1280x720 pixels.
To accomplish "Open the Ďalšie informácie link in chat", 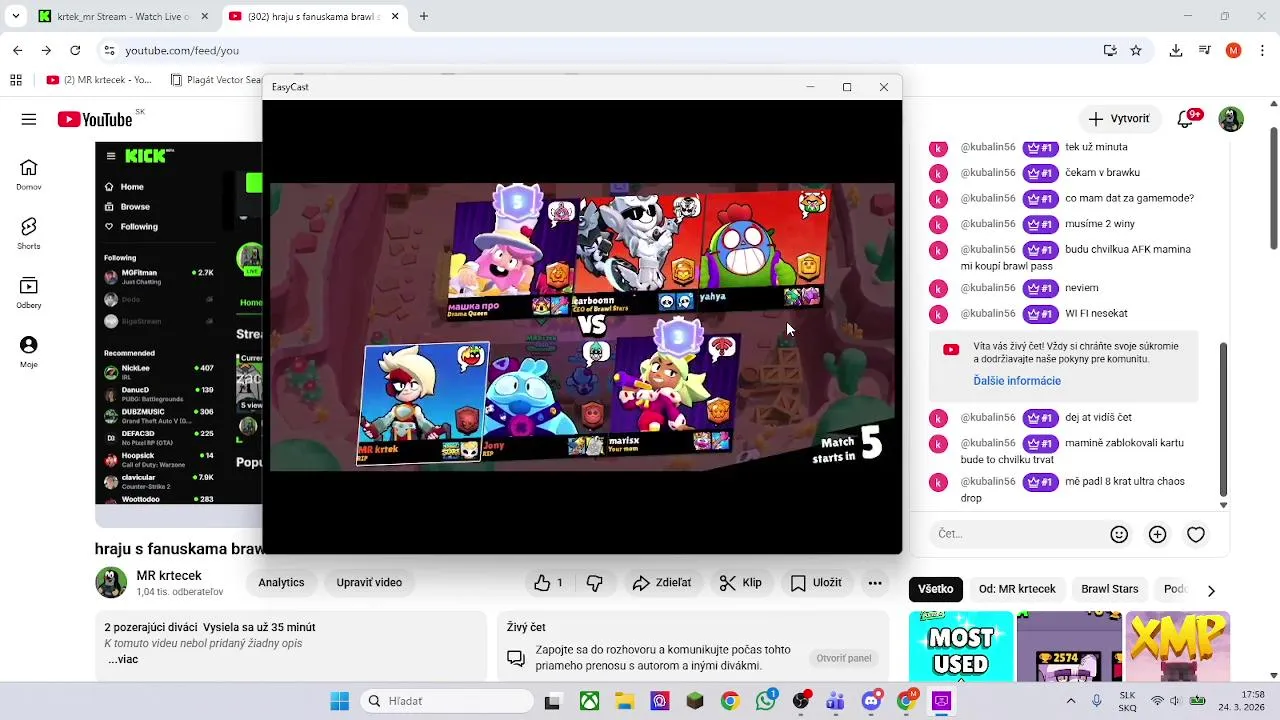I will click(x=1017, y=381).
